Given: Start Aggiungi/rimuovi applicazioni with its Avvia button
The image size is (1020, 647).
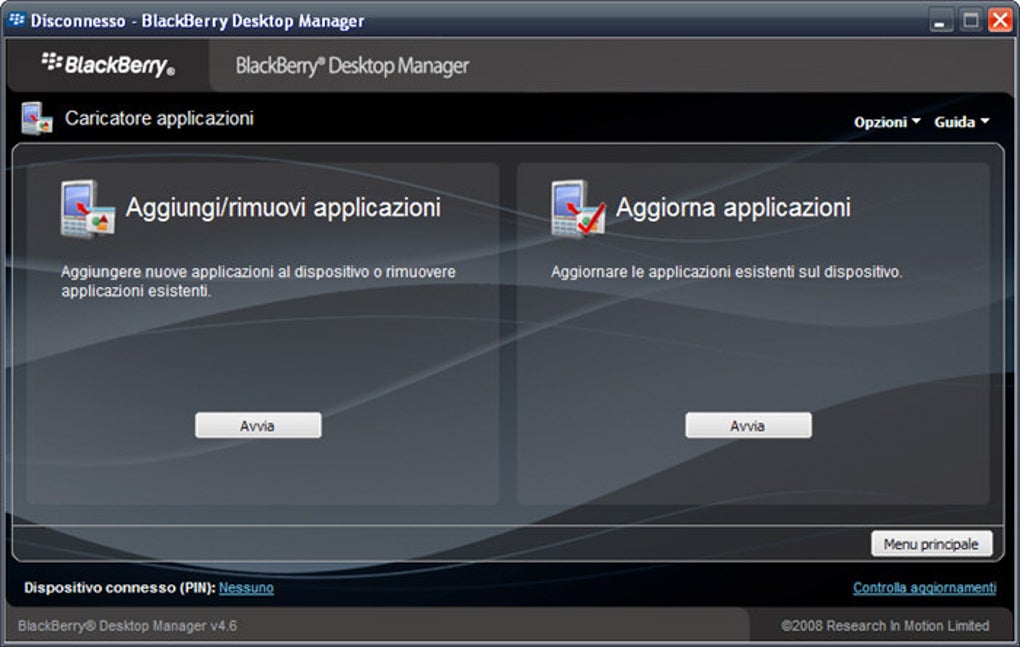Looking at the screenshot, I should click(x=258, y=425).
